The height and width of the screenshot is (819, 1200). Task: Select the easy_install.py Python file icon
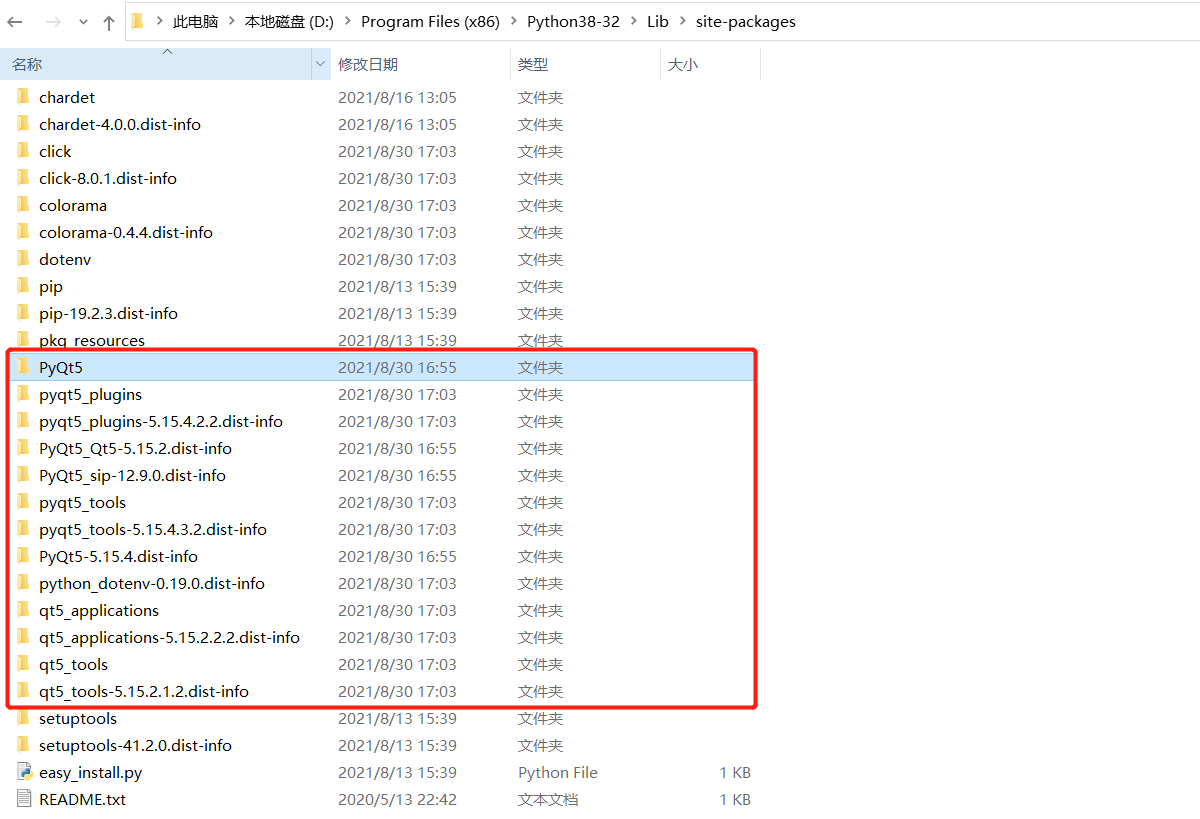[x=23, y=772]
